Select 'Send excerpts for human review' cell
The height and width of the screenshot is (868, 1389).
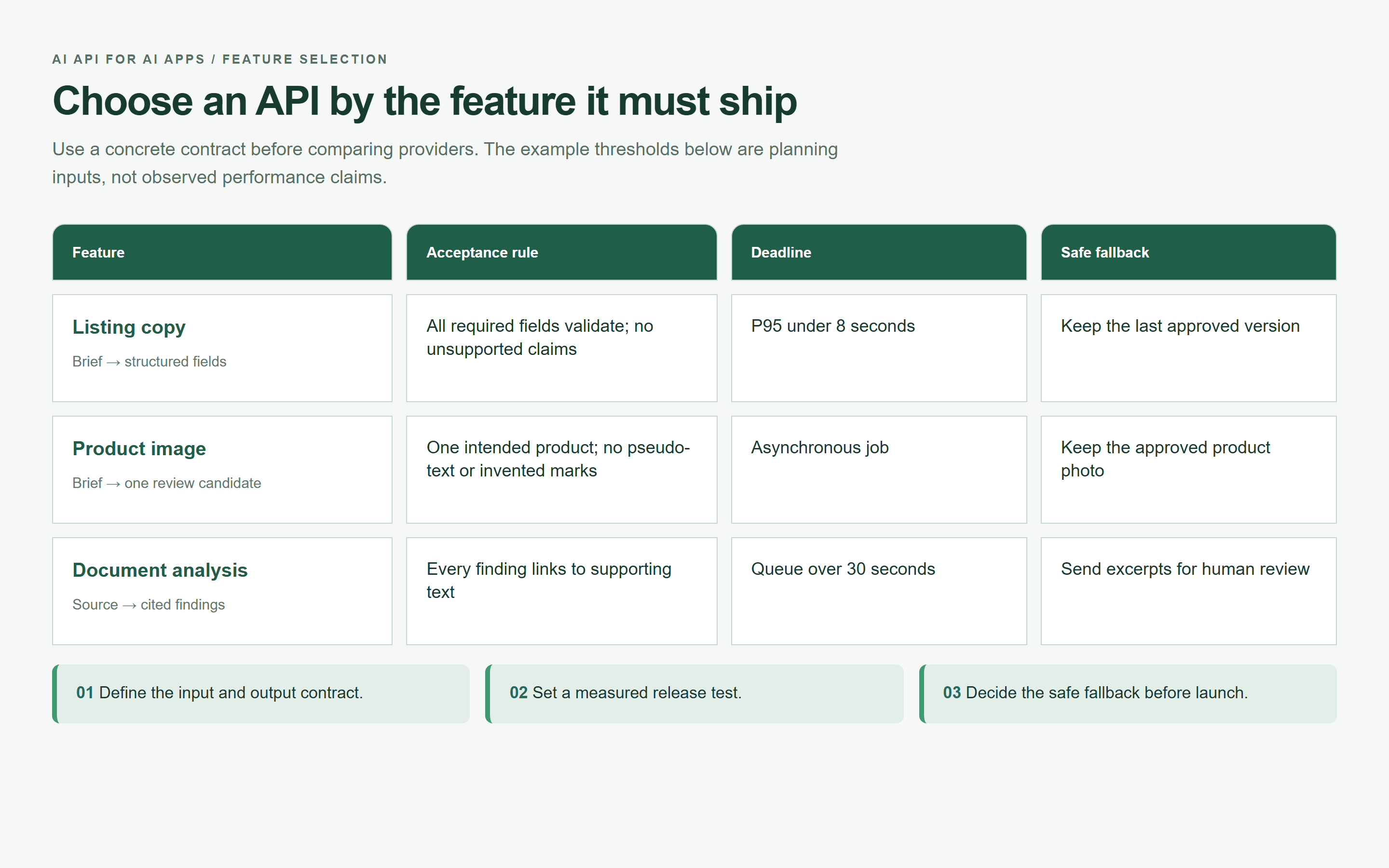1189,591
